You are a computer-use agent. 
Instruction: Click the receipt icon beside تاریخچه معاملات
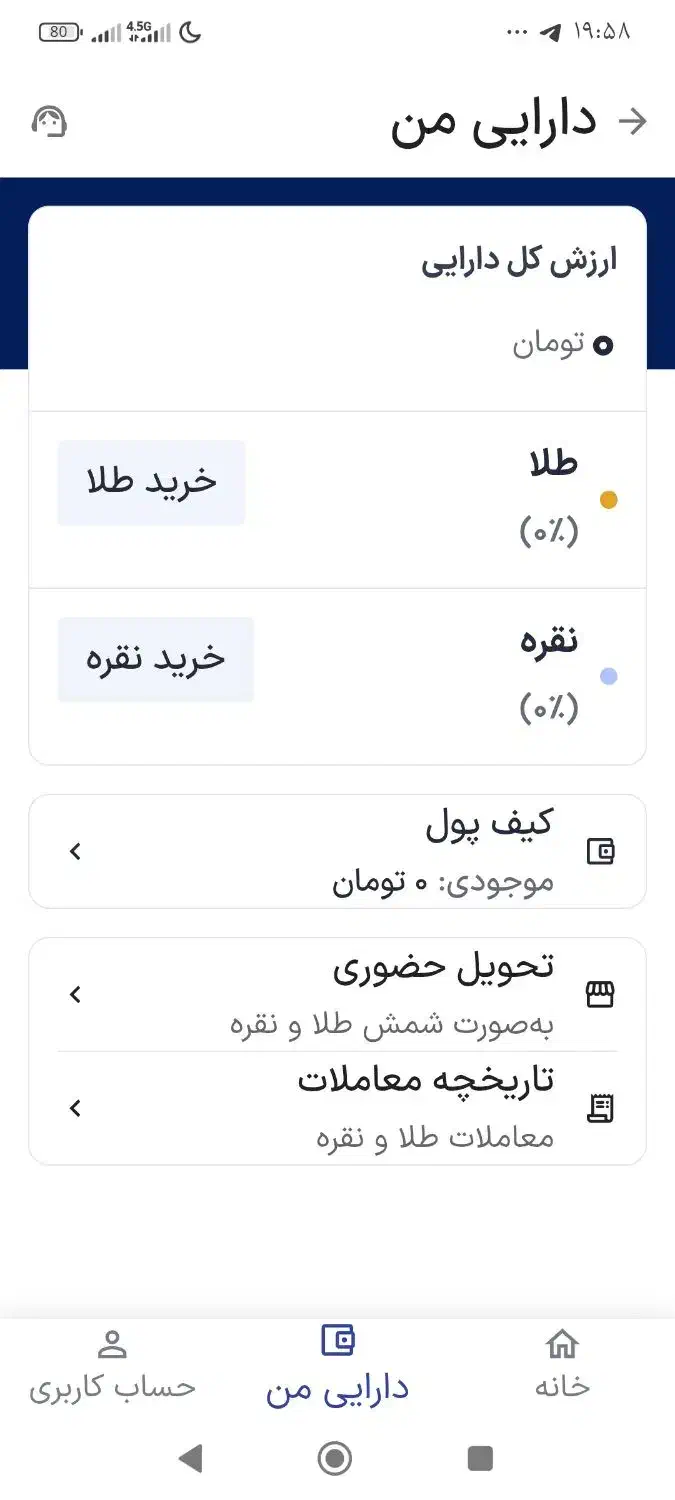[x=600, y=1107]
